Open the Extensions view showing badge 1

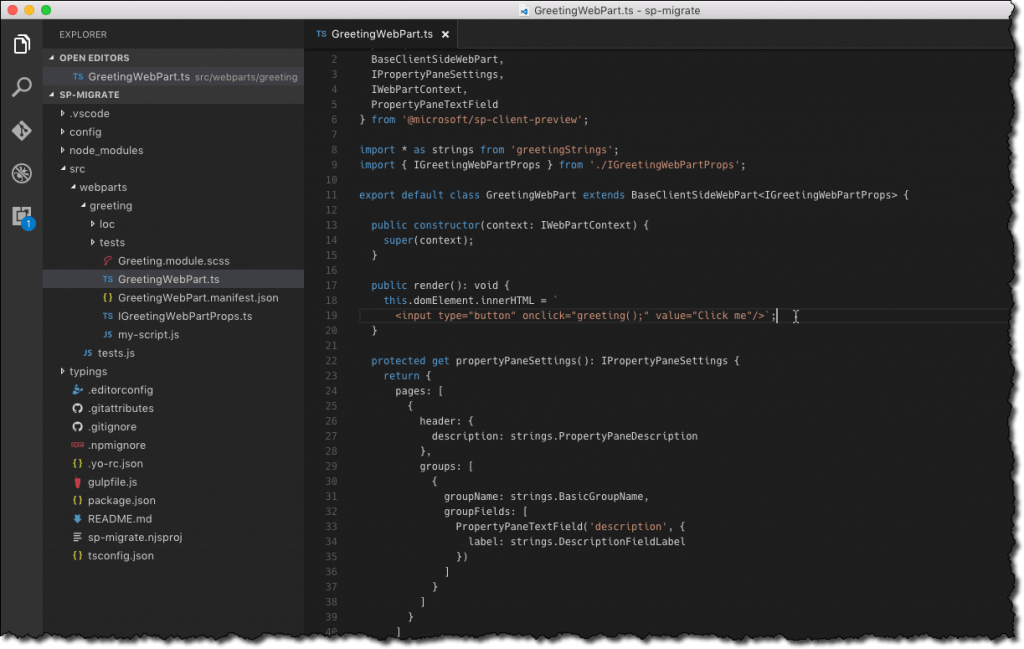pos(21,215)
